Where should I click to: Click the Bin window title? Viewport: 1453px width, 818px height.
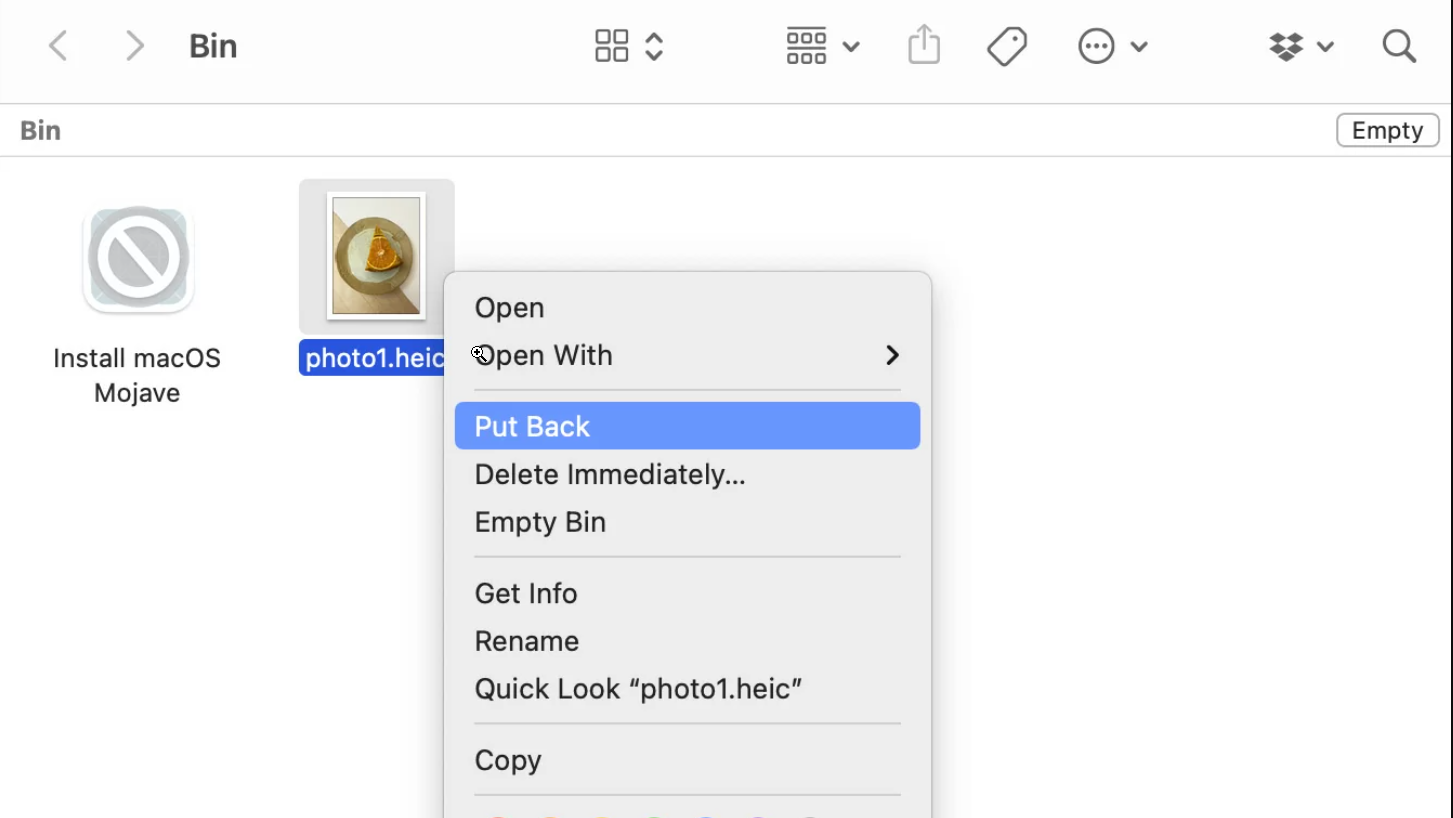(213, 46)
